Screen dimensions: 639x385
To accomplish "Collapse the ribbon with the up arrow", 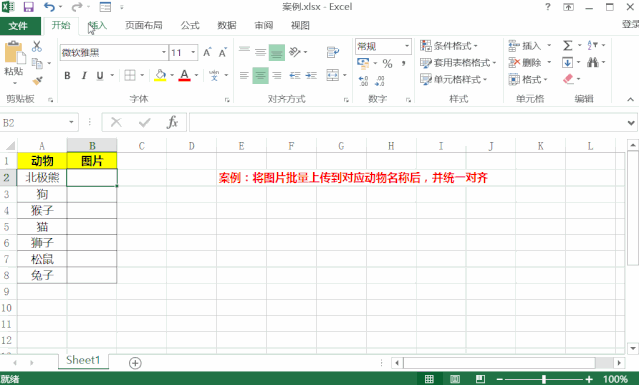I will (630, 99).
